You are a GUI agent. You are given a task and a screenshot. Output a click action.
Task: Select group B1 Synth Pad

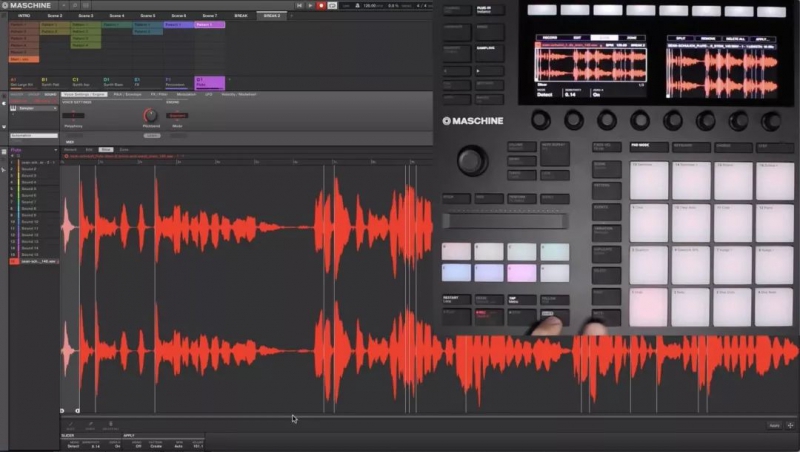click(x=55, y=82)
